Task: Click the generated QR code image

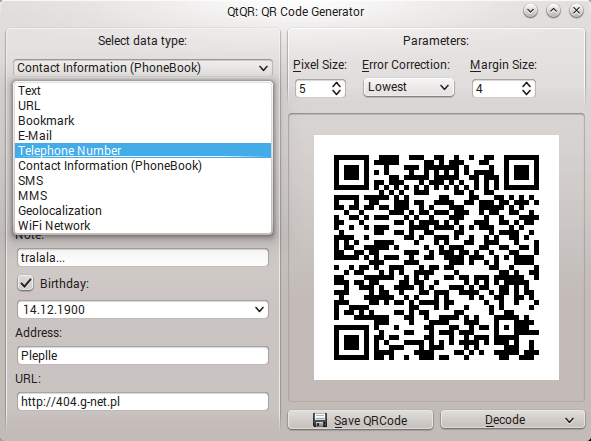Action: click(x=436, y=257)
